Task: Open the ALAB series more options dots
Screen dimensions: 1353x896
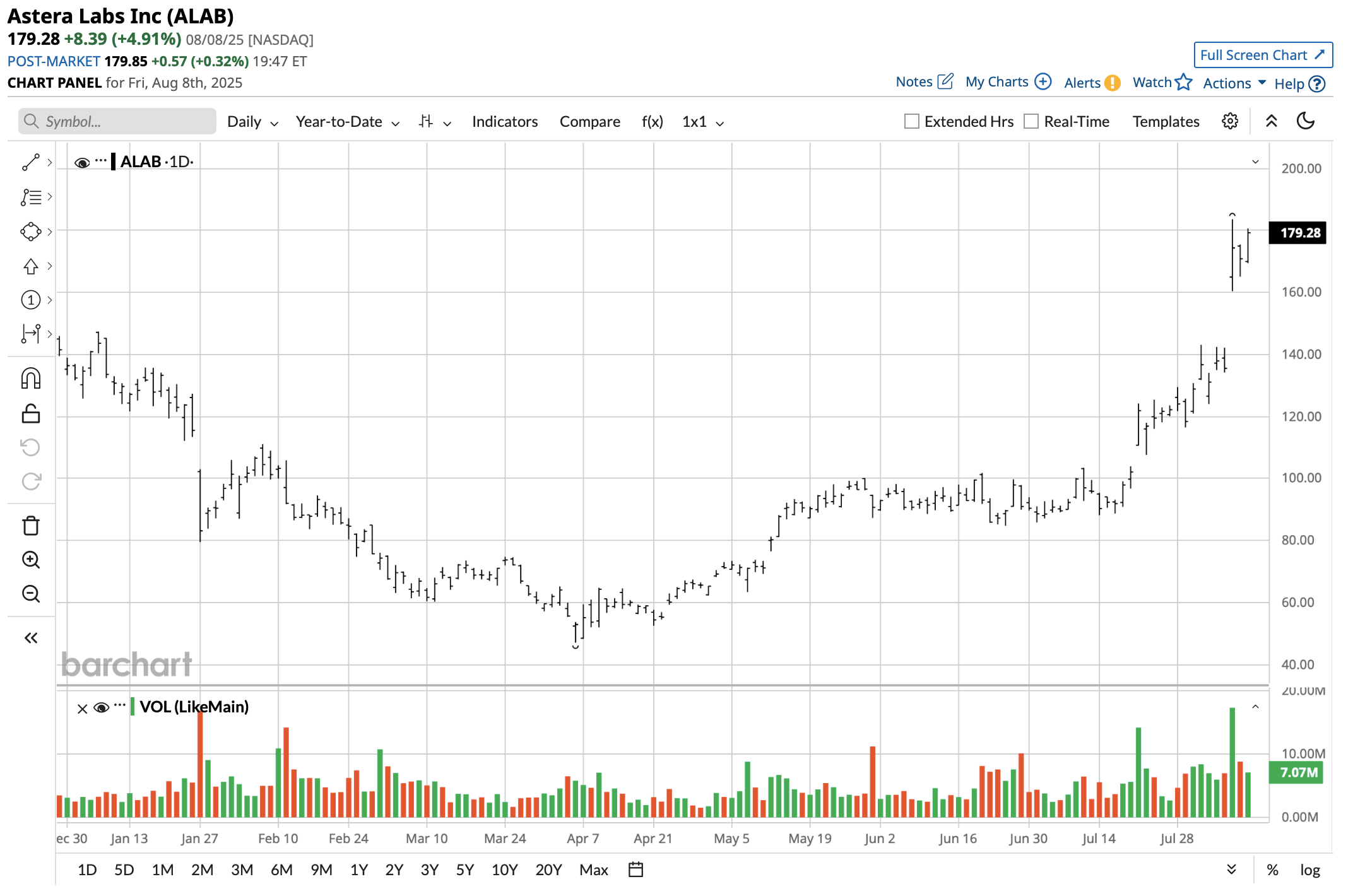Action: pos(101,162)
